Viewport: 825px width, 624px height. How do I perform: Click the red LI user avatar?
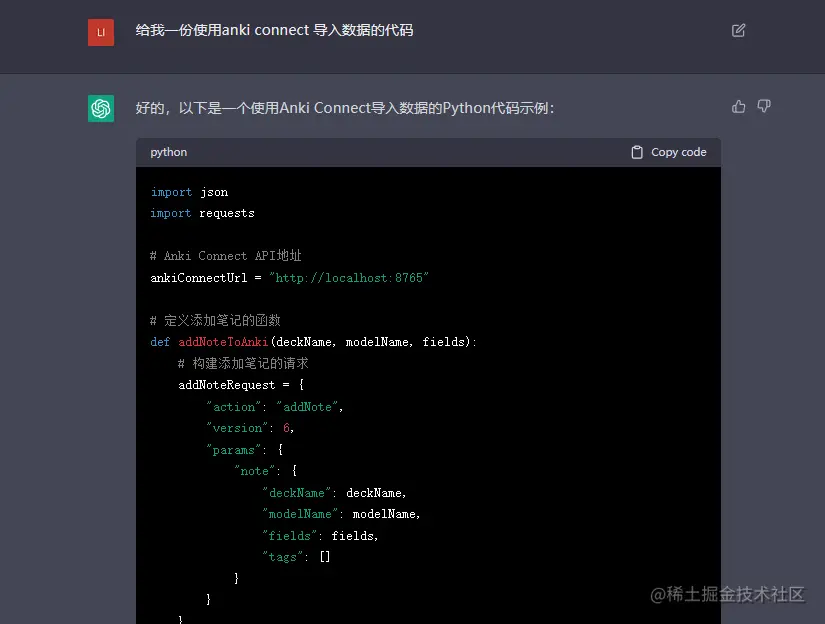click(x=100, y=31)
